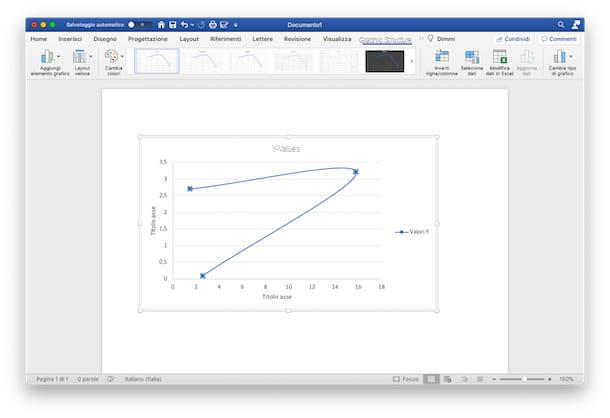Expand chart styles gallery arrow

pos(412,61)
